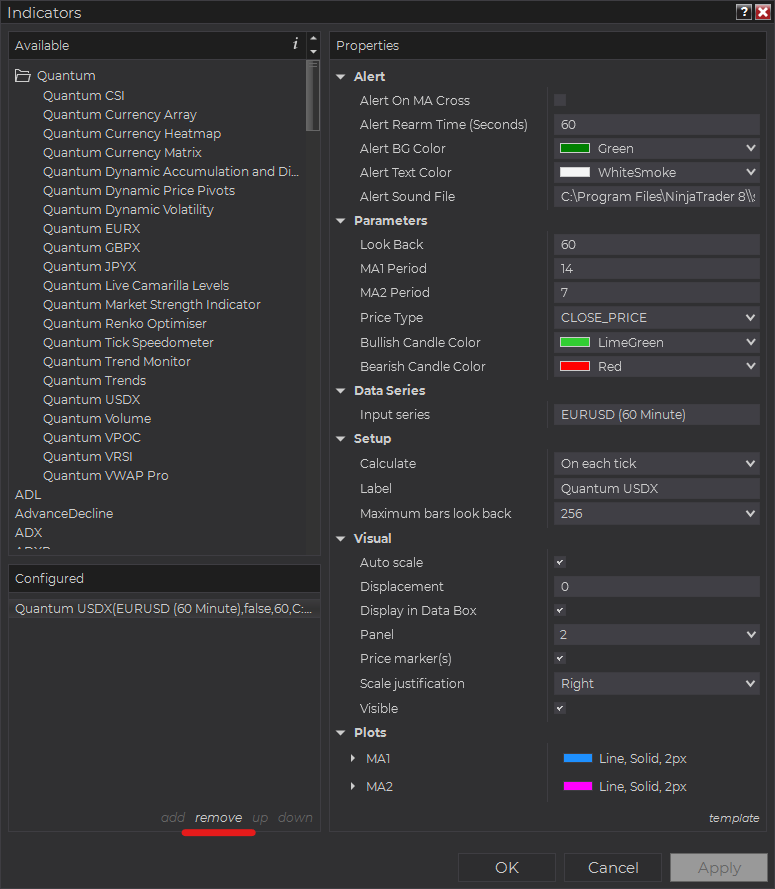
Task: Select Quantum Dynamic Price Pivots
Action: (x=139, y=190)
